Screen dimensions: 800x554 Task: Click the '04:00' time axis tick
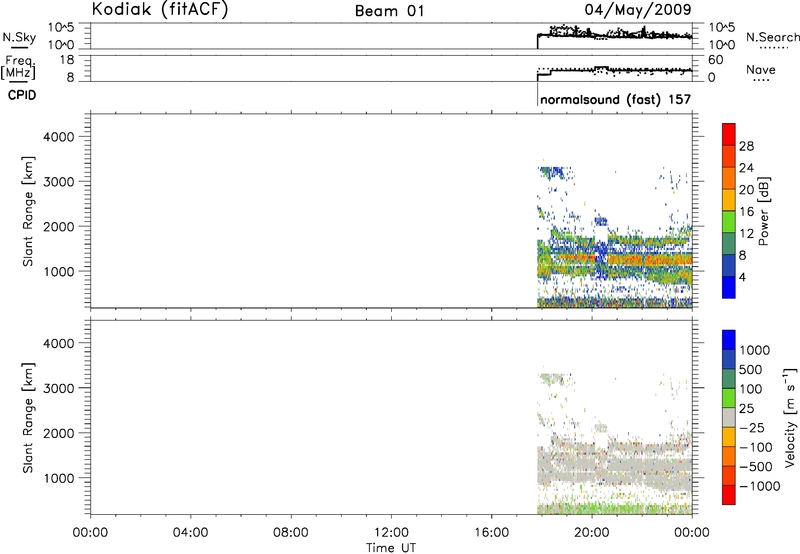coord(190,533)
